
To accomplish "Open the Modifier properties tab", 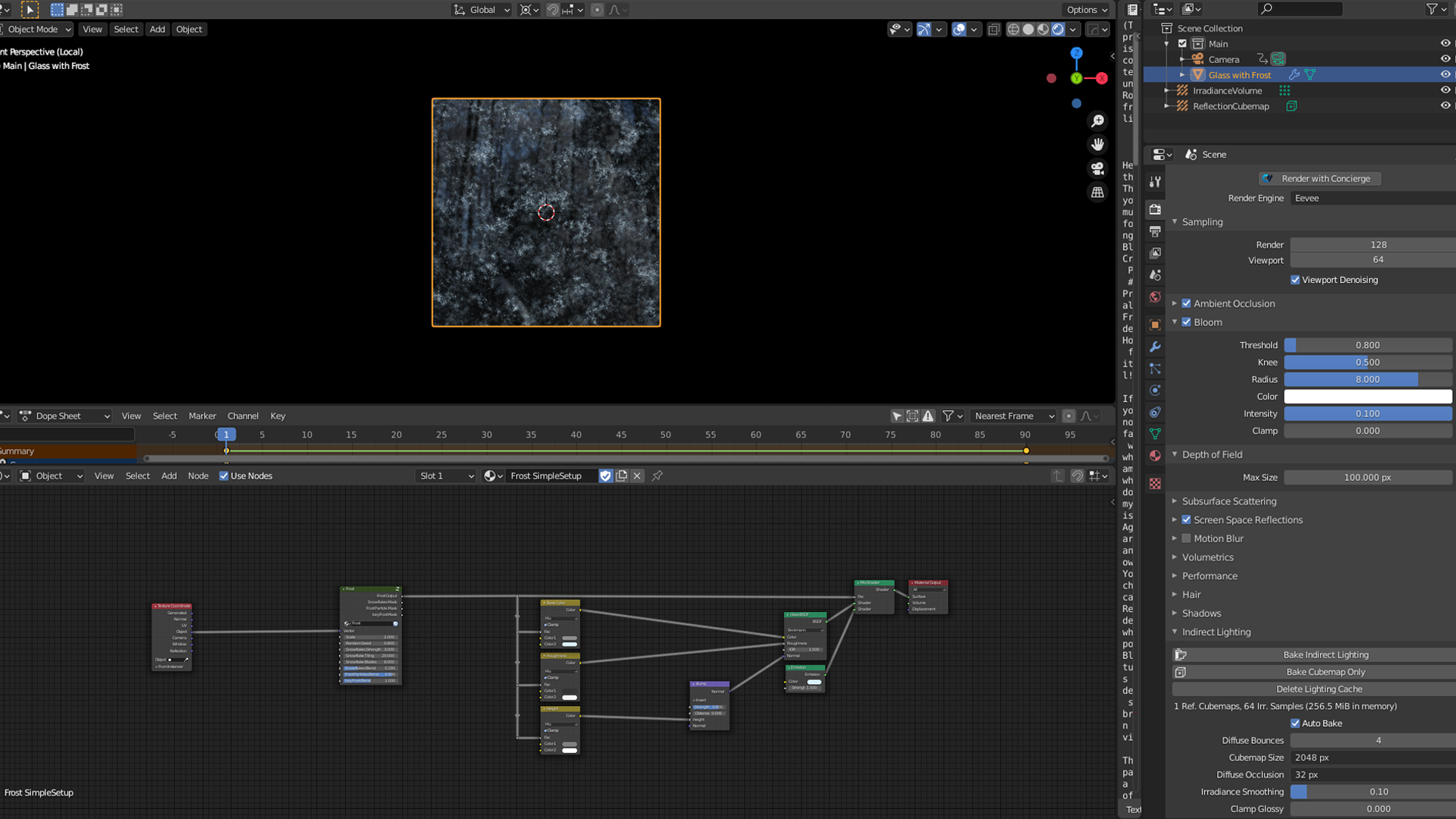I will click(1155, 347).
